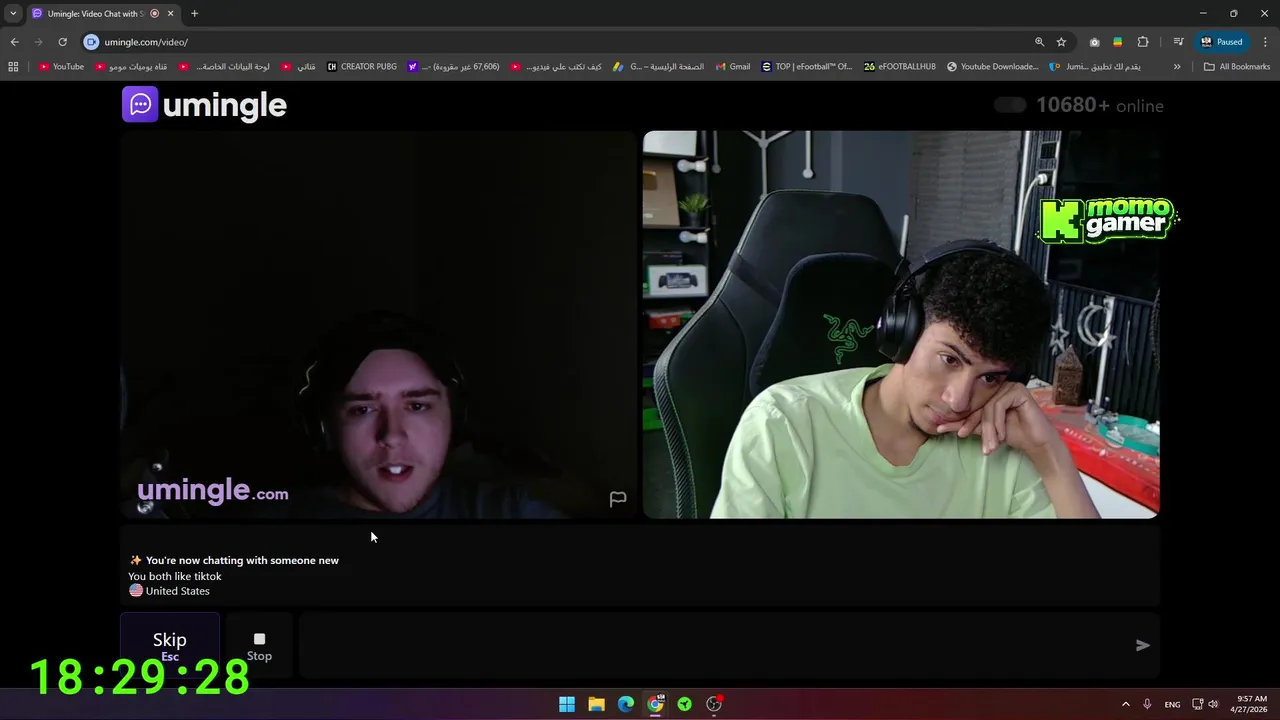Open network settings from the system tray
The image size is (1280, 720).
tap(1198, 704)
